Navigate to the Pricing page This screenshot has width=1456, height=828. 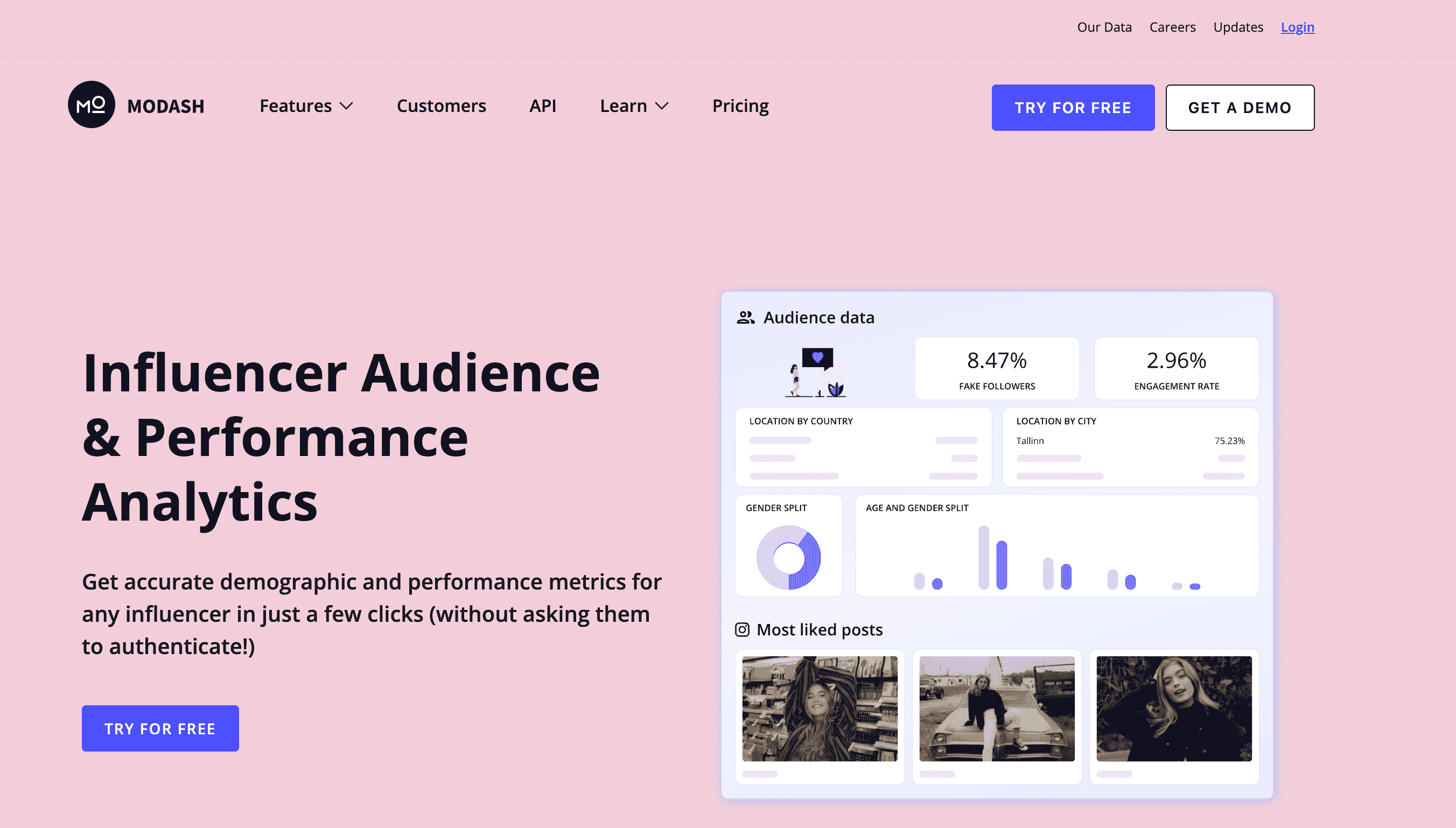coord(740,107)
